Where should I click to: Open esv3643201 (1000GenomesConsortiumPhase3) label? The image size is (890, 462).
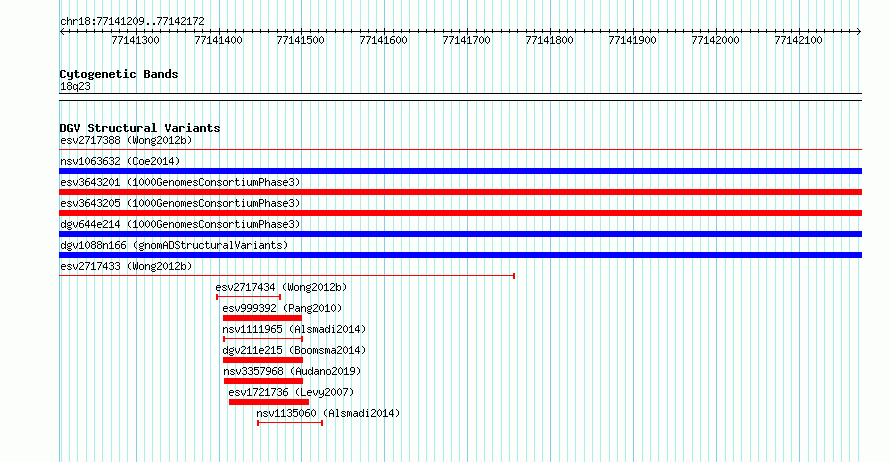click(180, 182)
